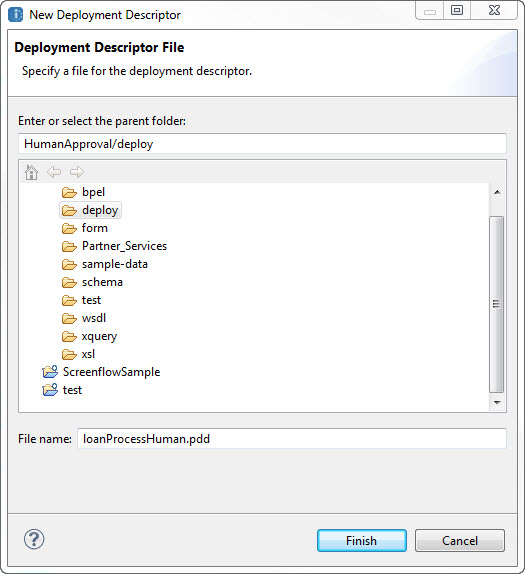Select the ScreenflowSample project icon
The width and height of the screenshot is (525, 574).
point(50,372)
